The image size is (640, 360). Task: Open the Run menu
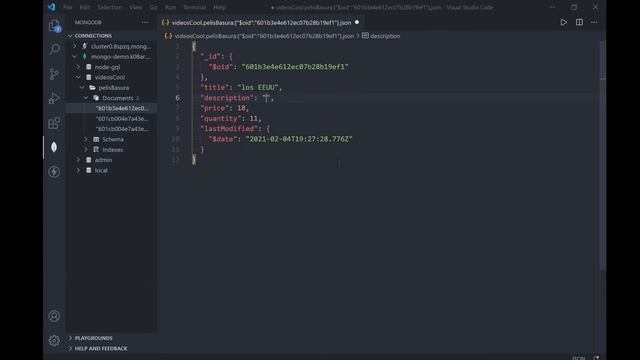tap(170, 7)
